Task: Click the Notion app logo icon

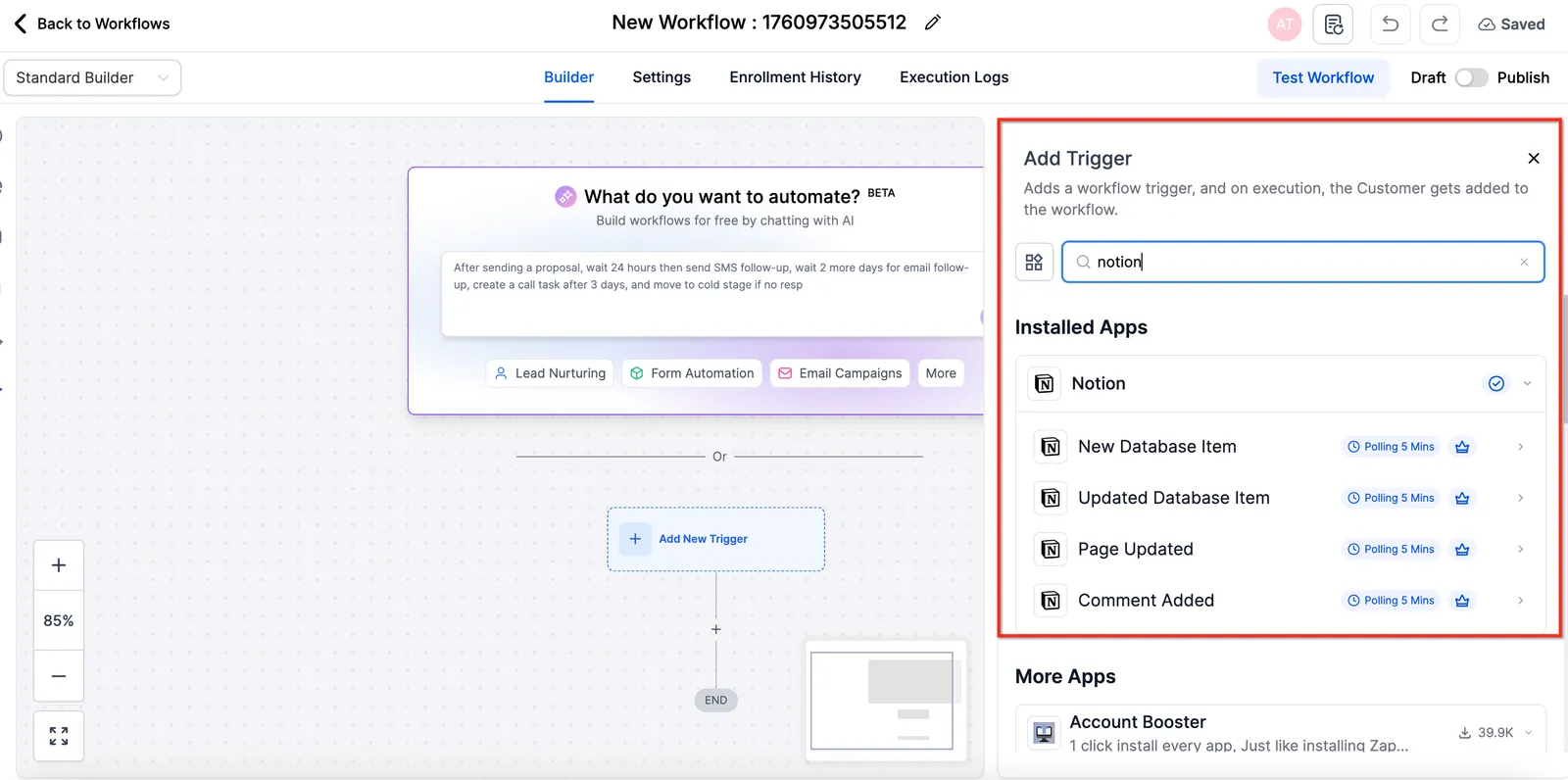Action: [x=1045, y=384]
